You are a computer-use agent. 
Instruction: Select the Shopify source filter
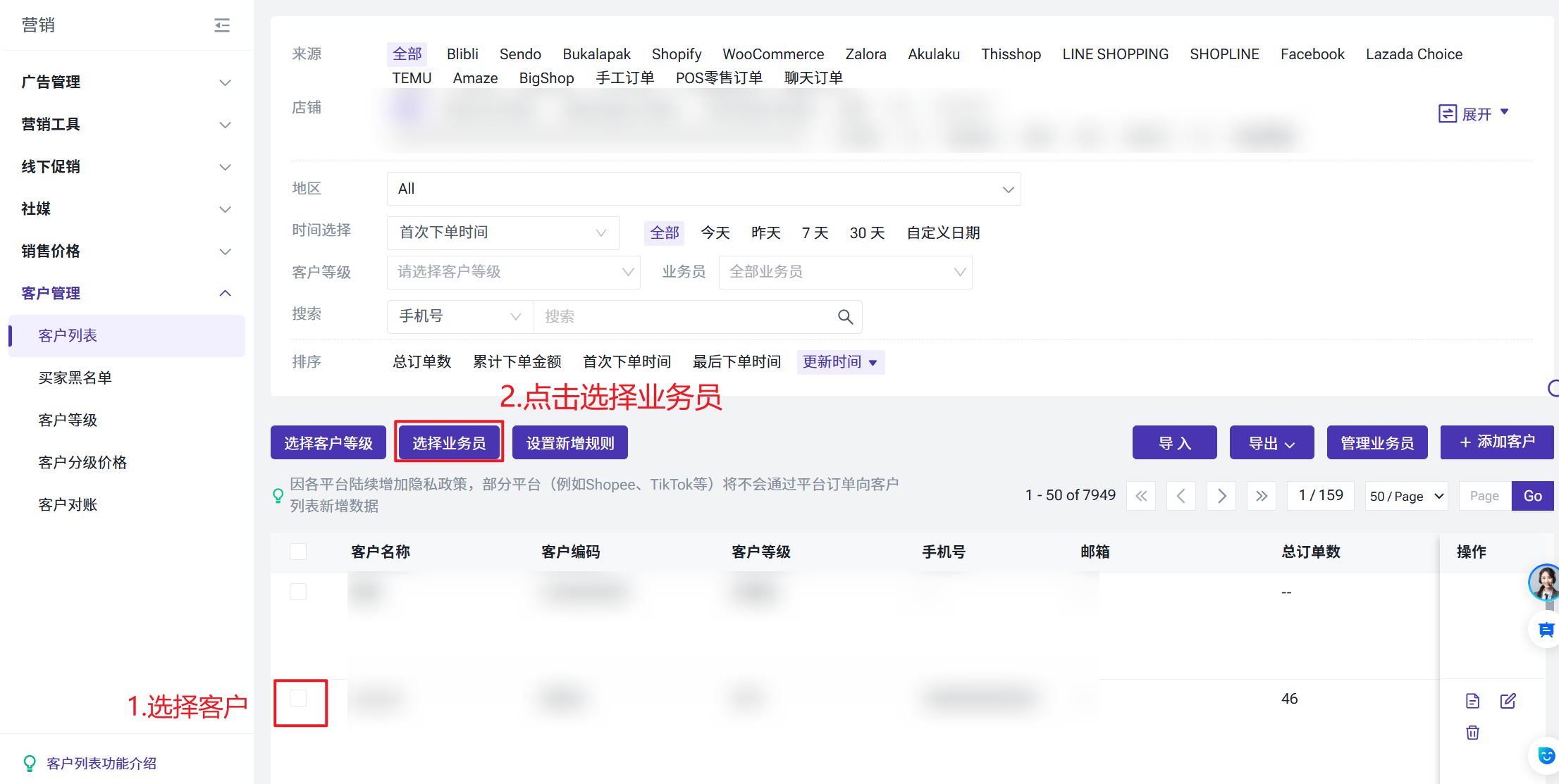click(676, 54)
